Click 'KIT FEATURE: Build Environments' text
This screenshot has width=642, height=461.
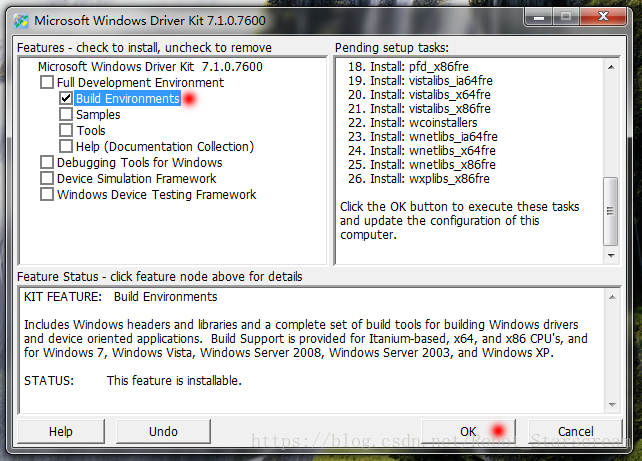point(120,296)
